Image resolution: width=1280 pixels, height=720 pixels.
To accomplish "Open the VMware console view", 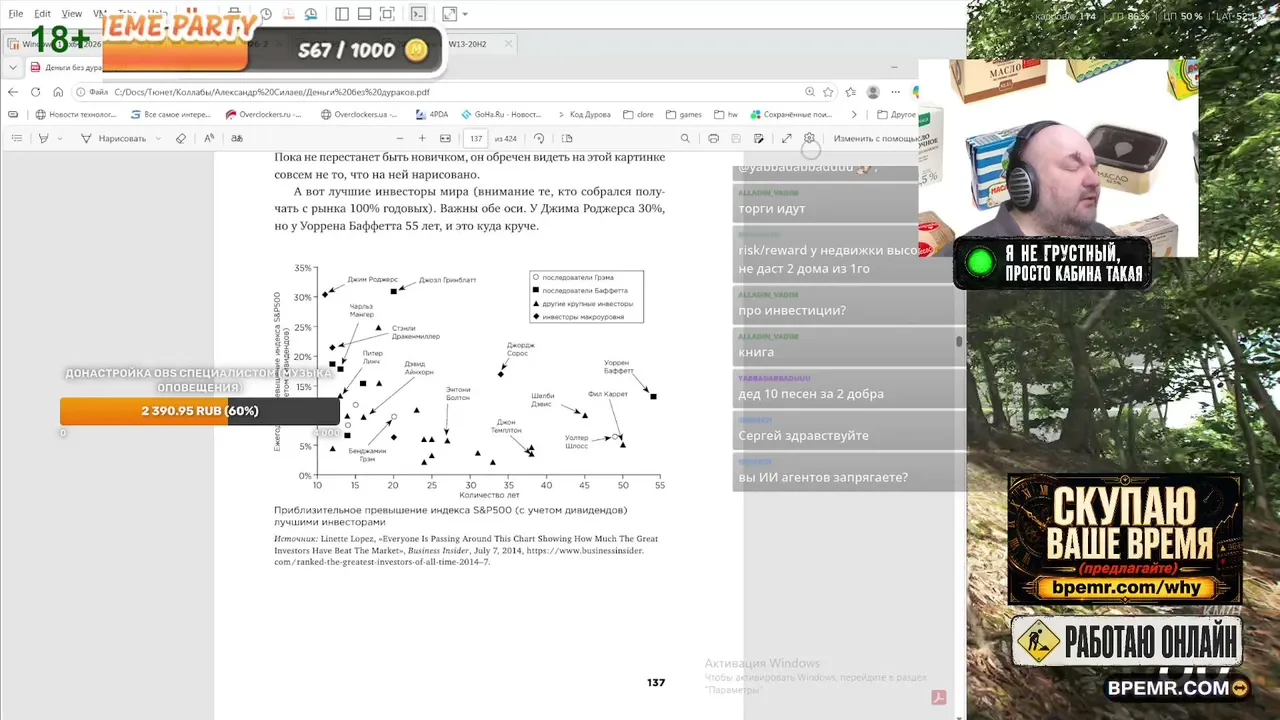I will (418, 14).
